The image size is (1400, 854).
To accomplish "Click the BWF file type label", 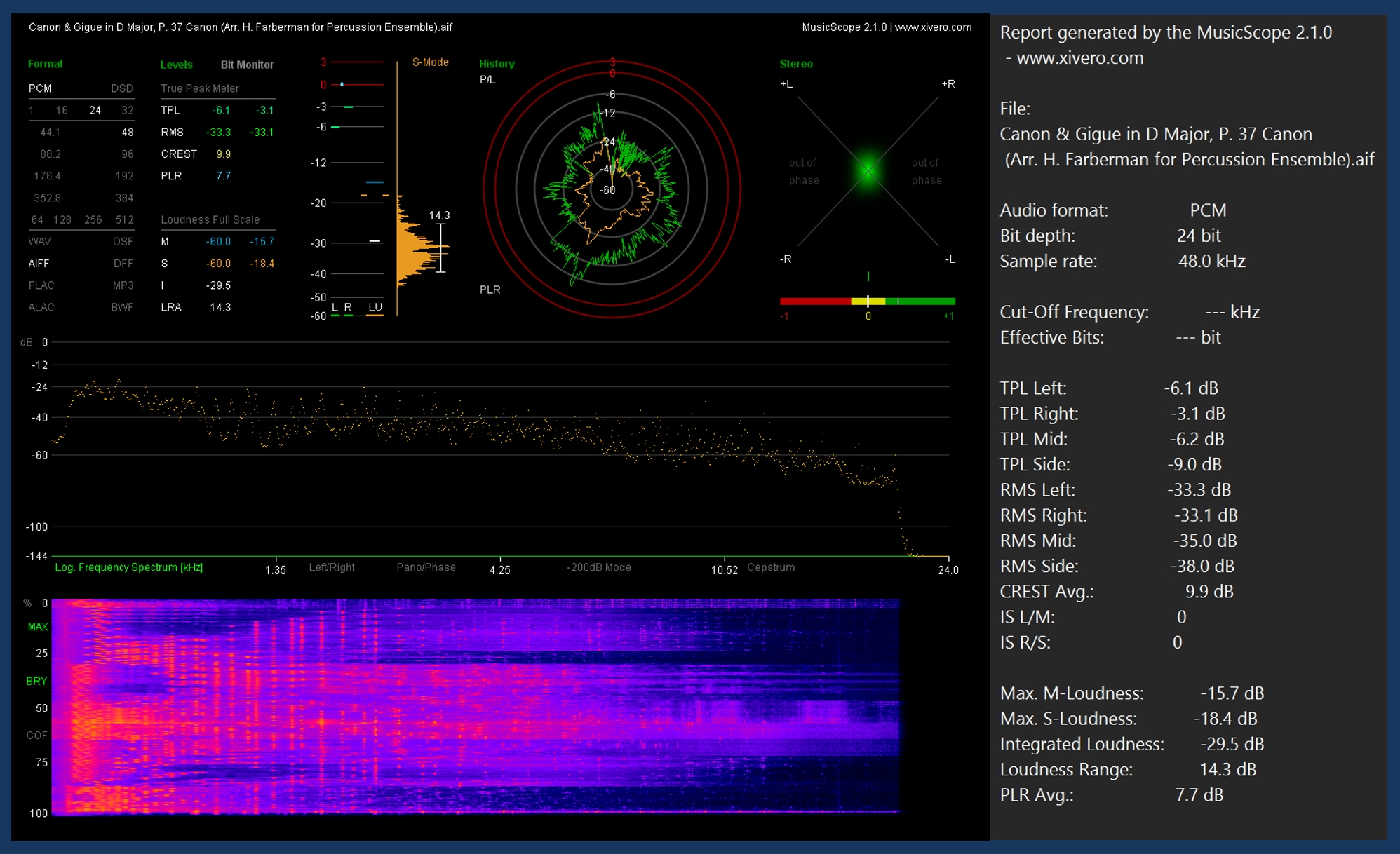I will (x=122, y=307).
